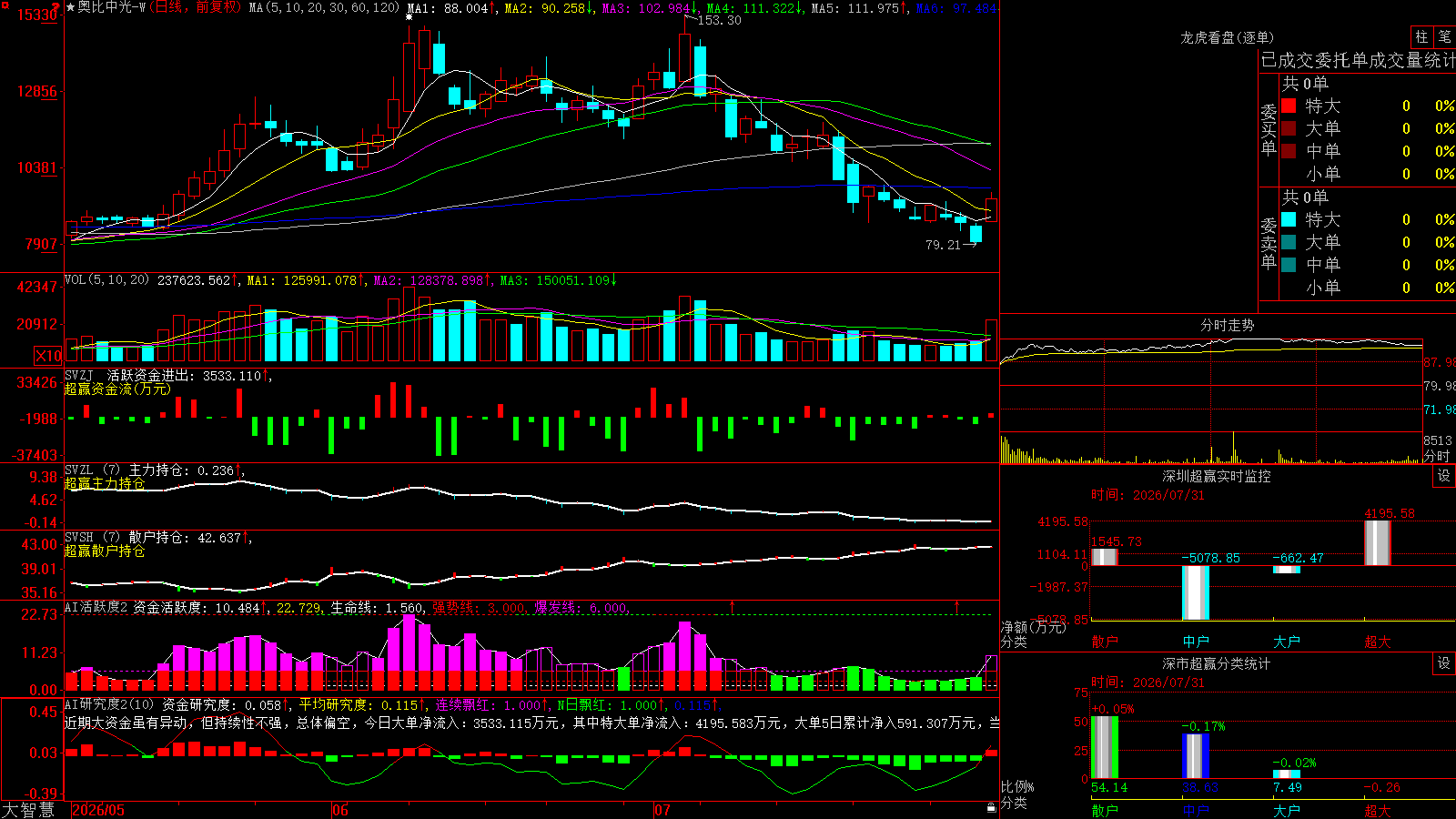Click the white asterisk info marker above candles

tap(409, 17)
